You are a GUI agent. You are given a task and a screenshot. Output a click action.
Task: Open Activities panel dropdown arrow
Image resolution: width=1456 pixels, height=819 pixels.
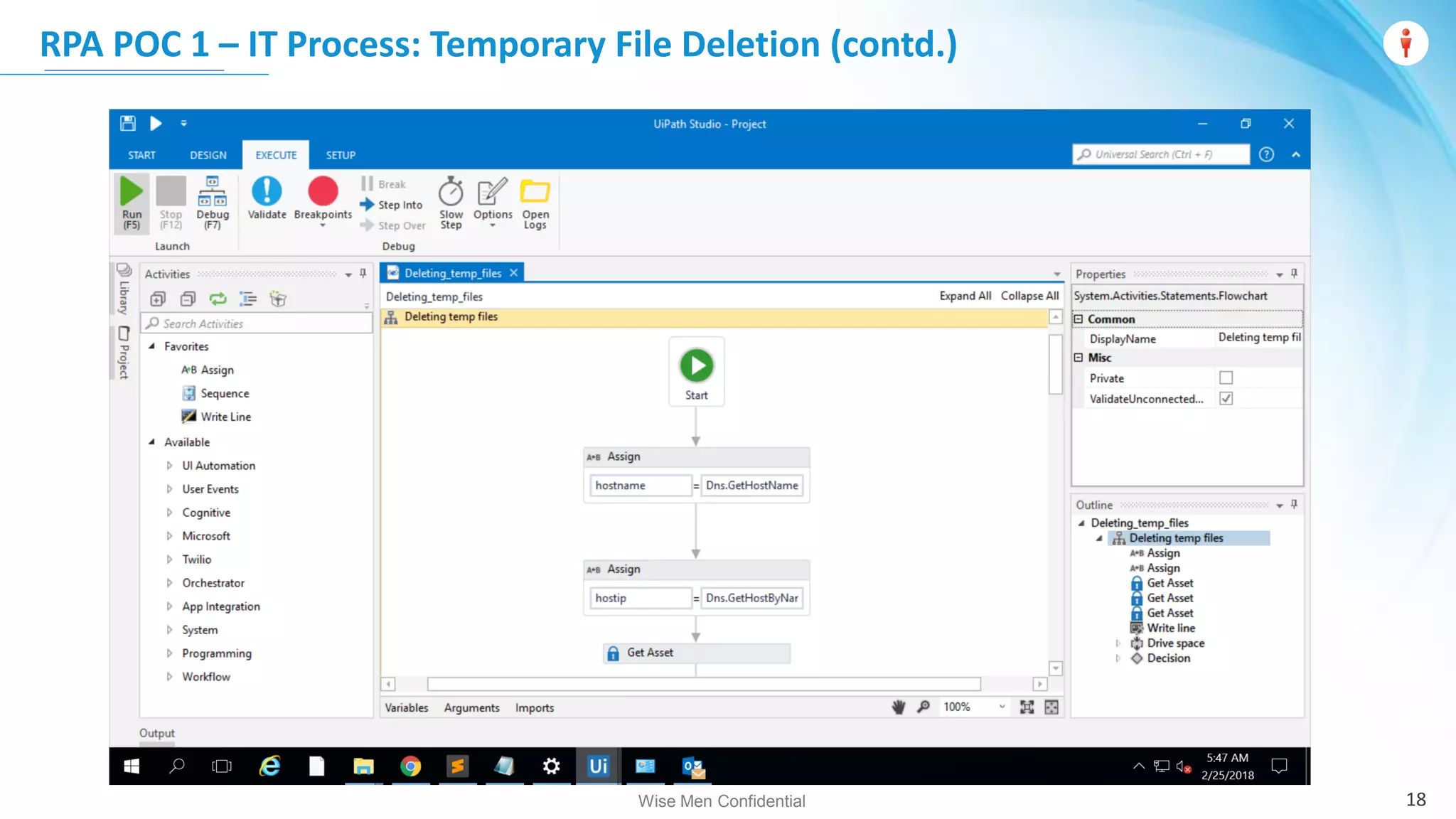pos(348,274)
